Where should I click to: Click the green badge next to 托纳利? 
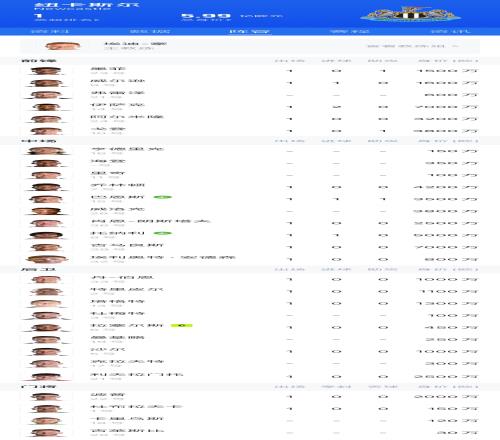click(162, 233)
